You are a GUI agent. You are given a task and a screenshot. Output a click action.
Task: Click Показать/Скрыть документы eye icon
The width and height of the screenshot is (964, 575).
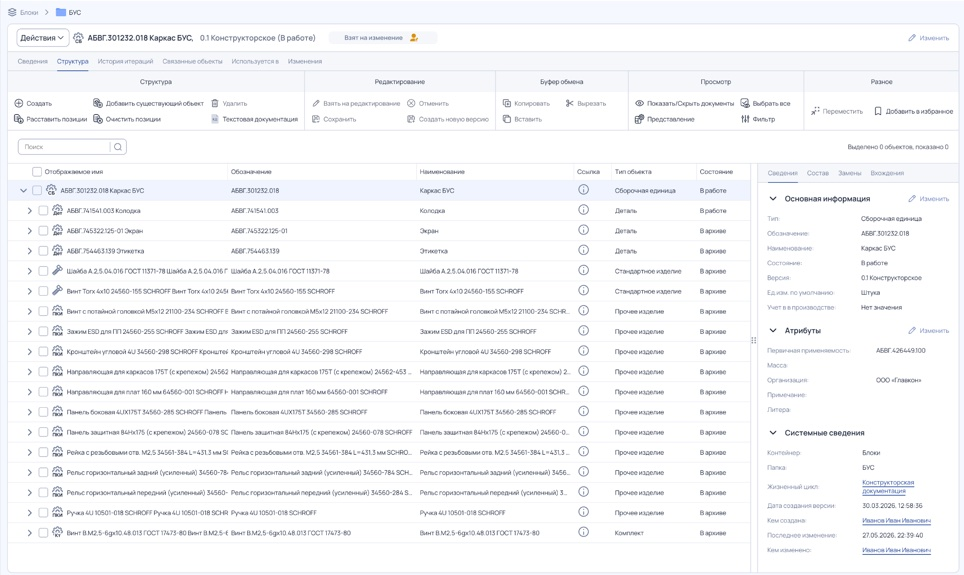tap(639, 103)
